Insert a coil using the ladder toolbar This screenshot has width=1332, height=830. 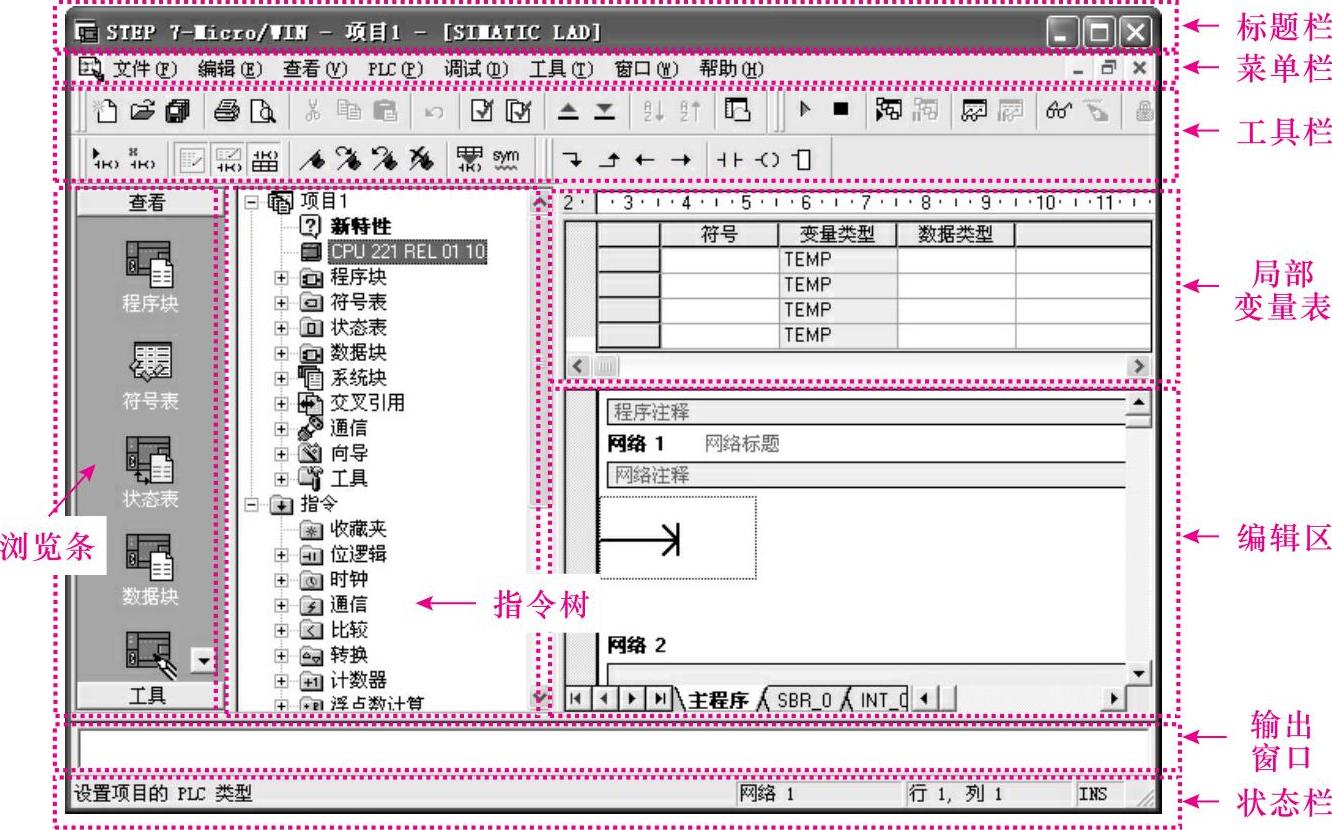tap(765, 159)
